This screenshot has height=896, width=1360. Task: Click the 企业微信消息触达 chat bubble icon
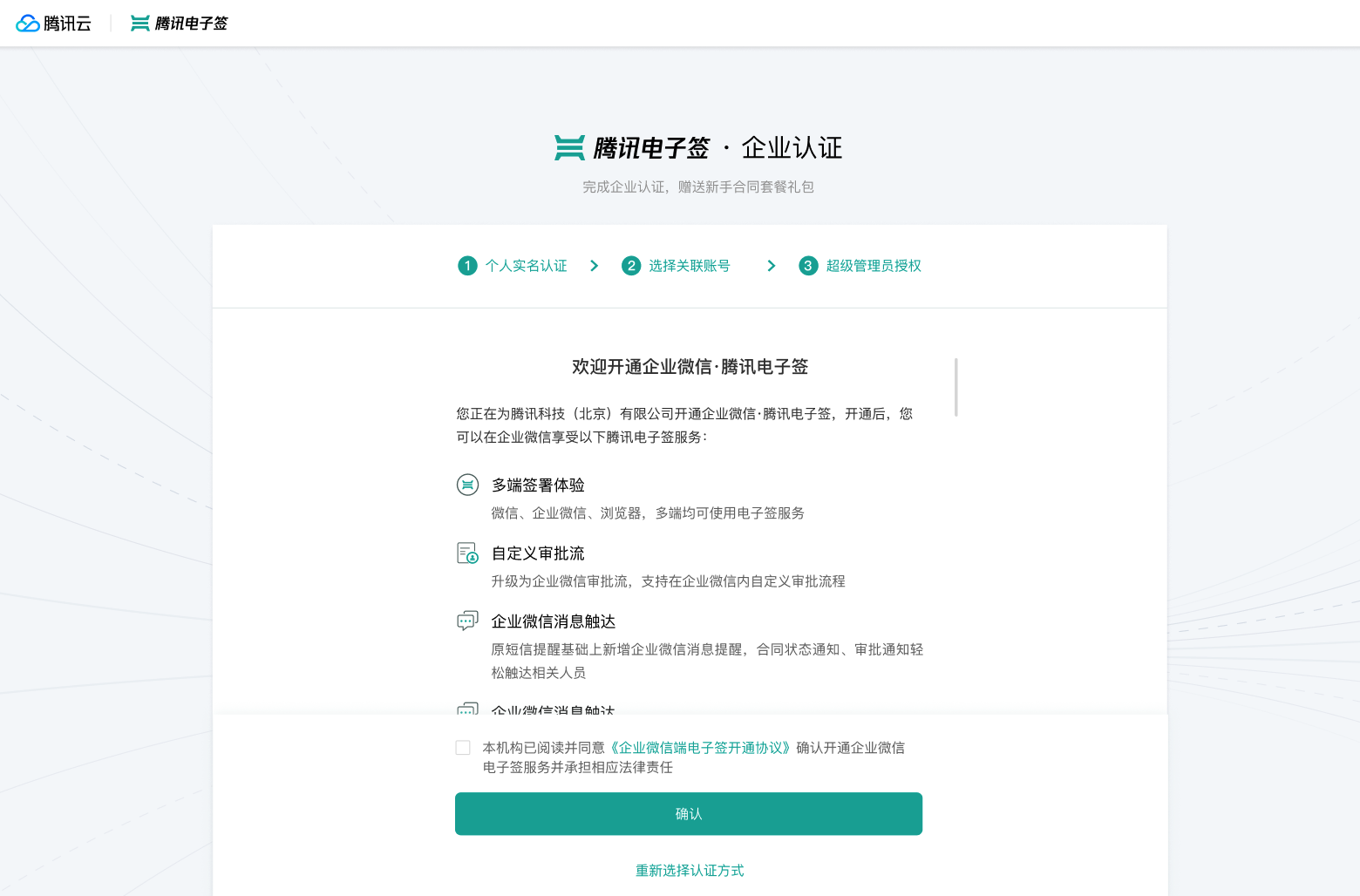click(467, 621)
